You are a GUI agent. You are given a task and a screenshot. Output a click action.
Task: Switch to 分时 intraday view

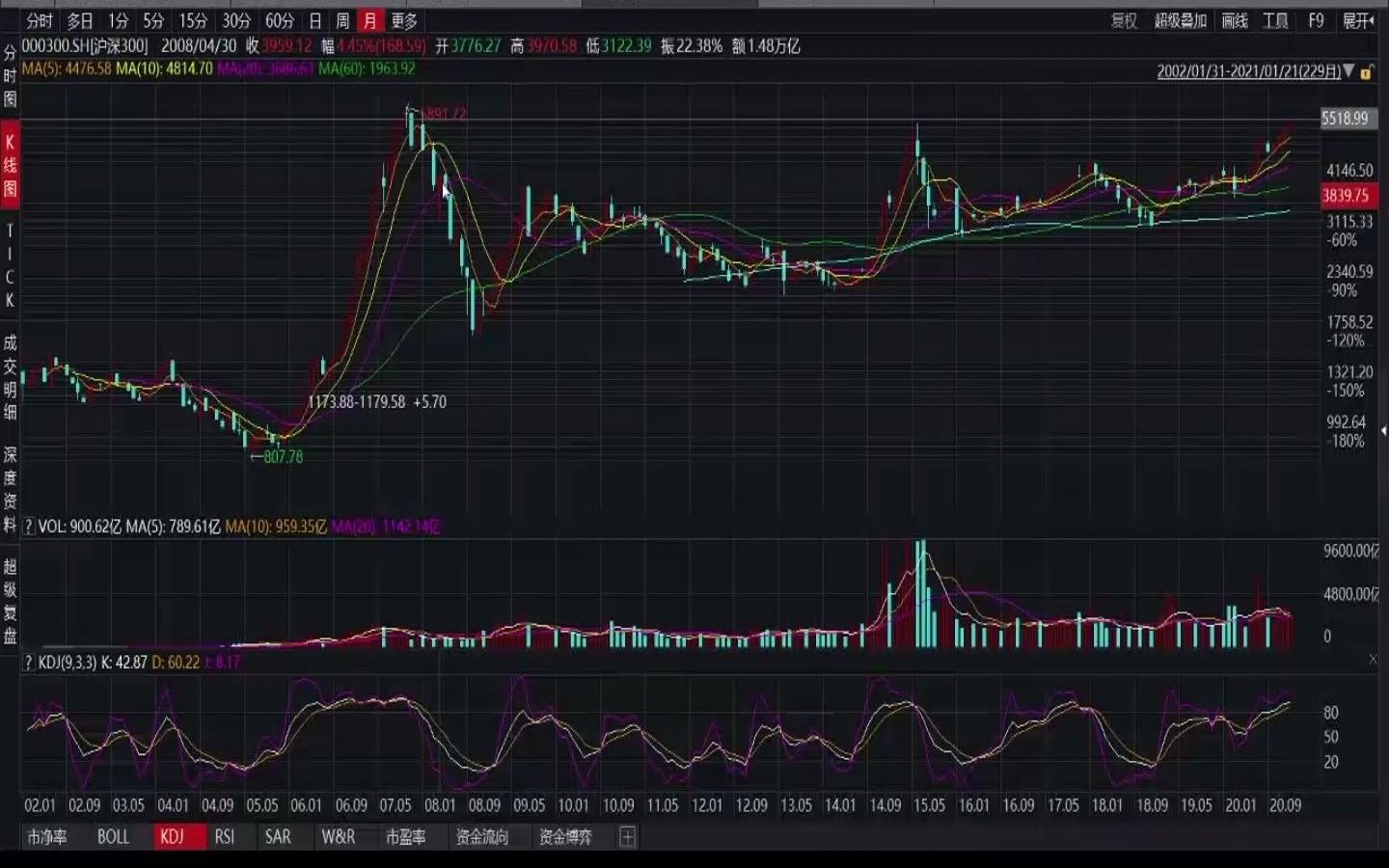(40, 20)
